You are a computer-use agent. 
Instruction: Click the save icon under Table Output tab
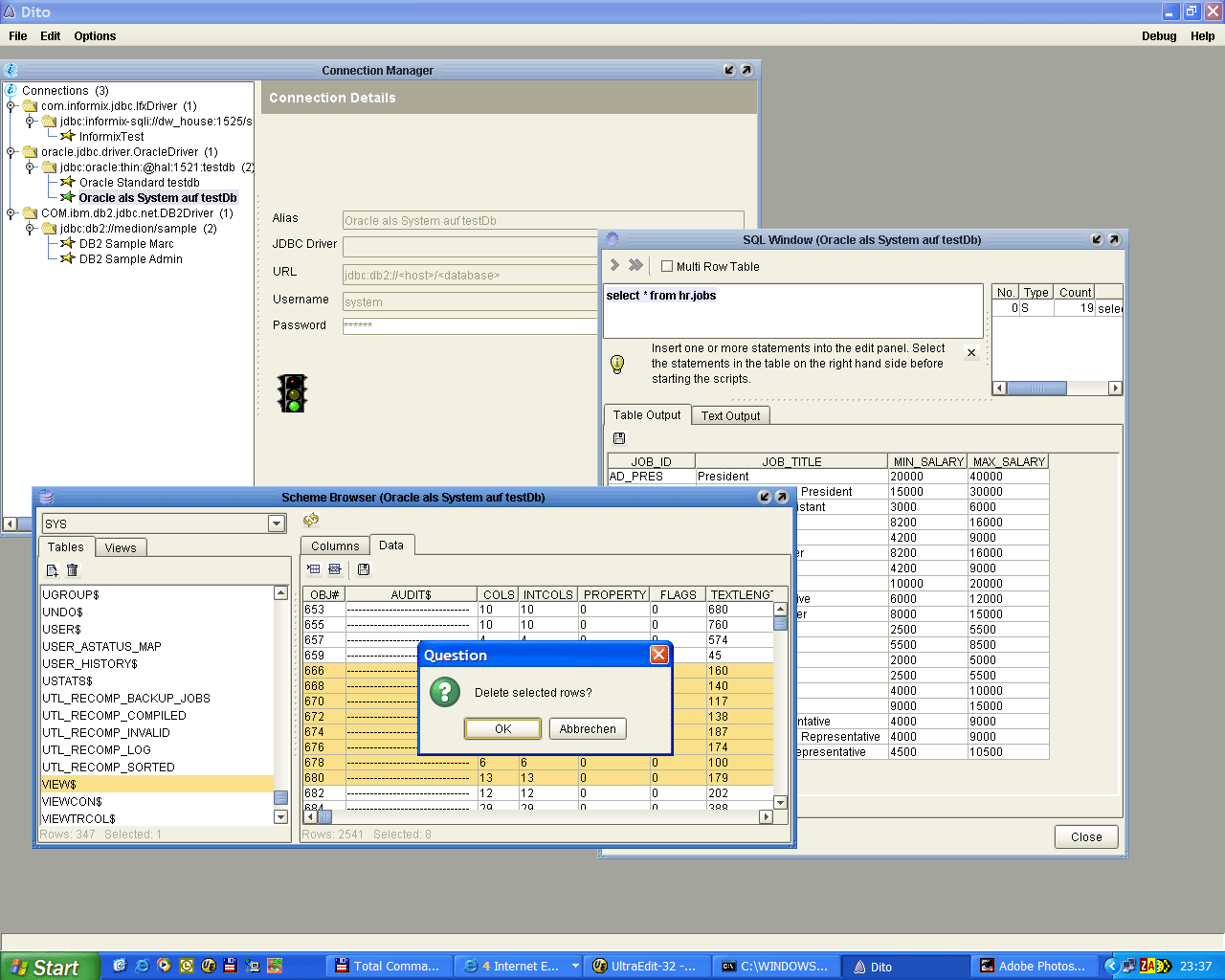pos(619,438)
